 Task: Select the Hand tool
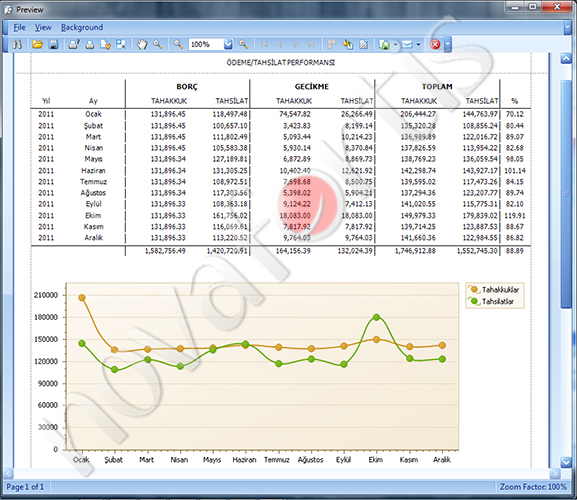[x=142, y=45]
